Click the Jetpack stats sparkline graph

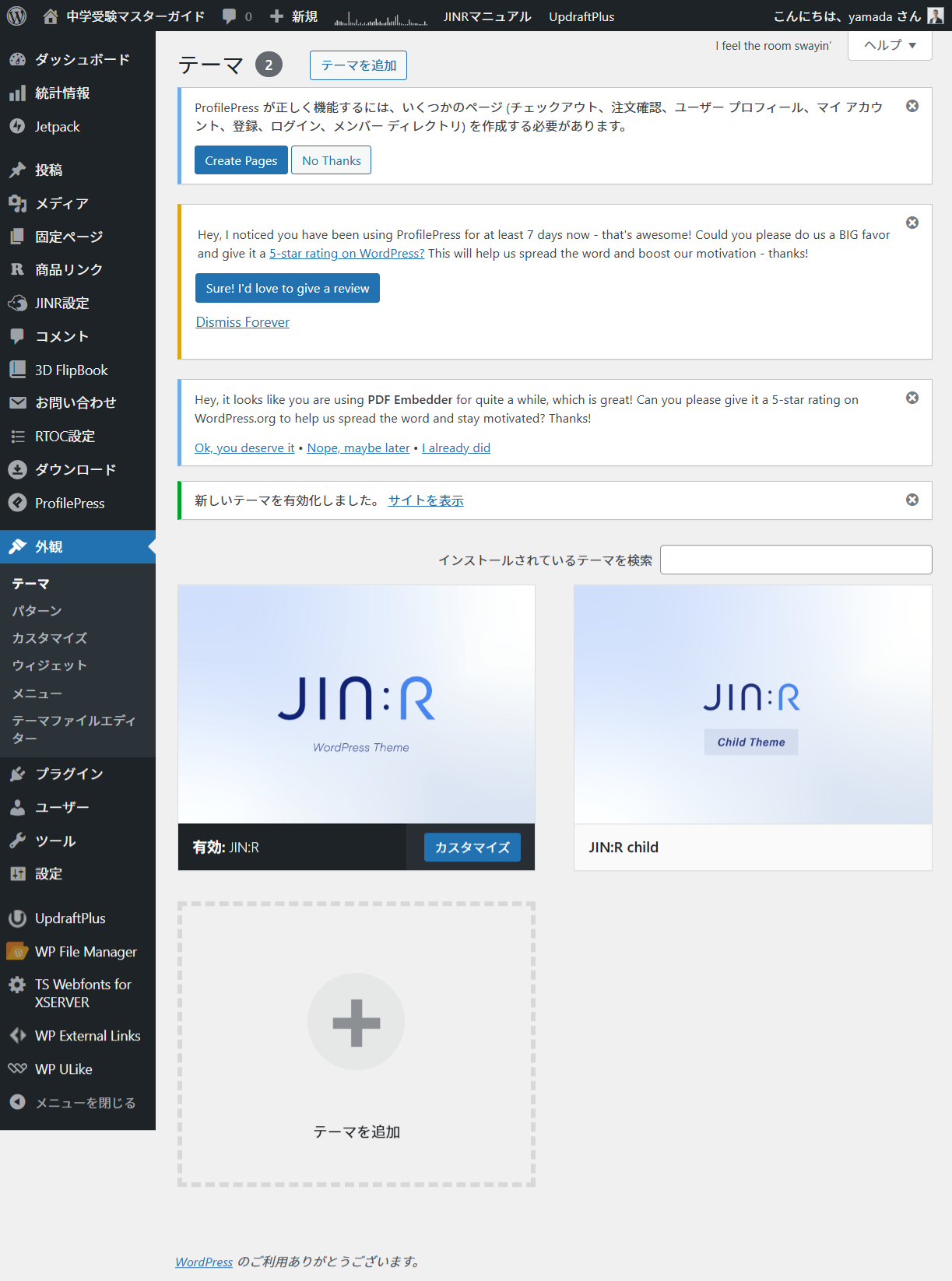381,19
